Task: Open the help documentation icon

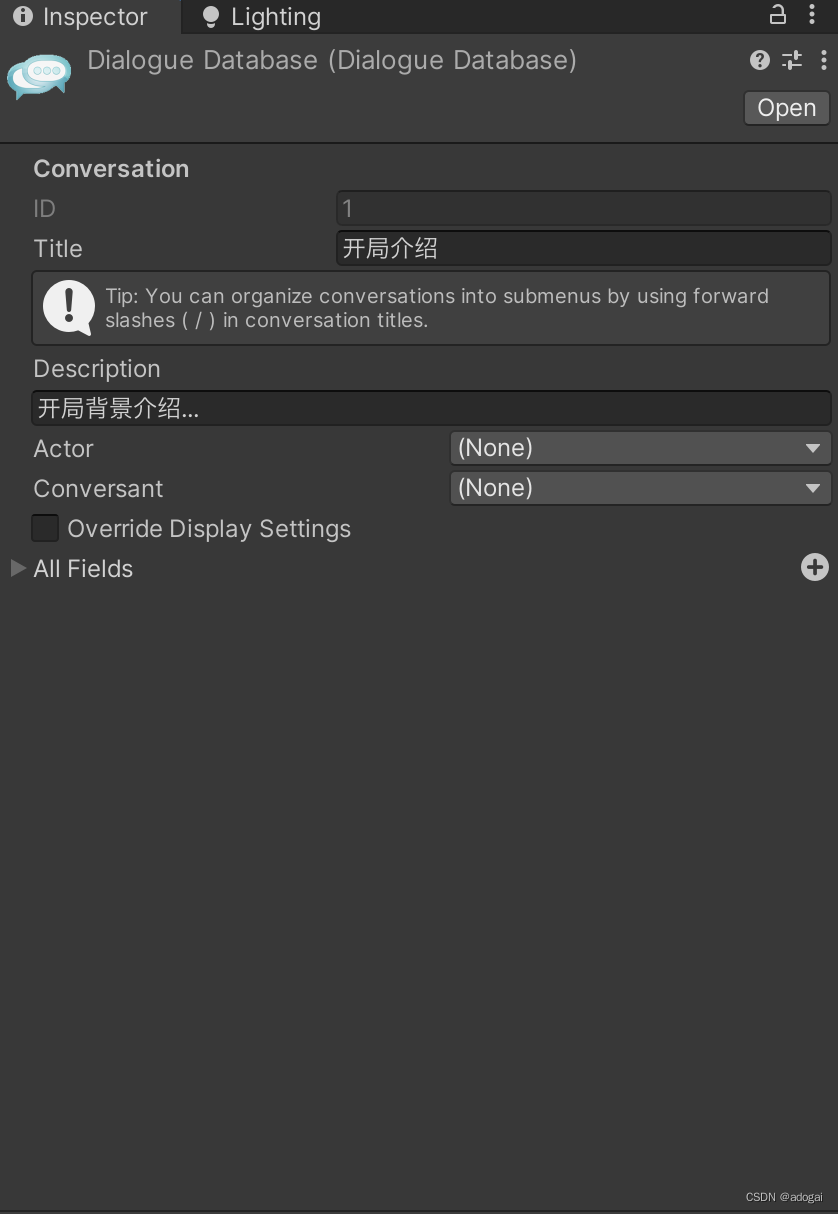Action: click(759, 60)
